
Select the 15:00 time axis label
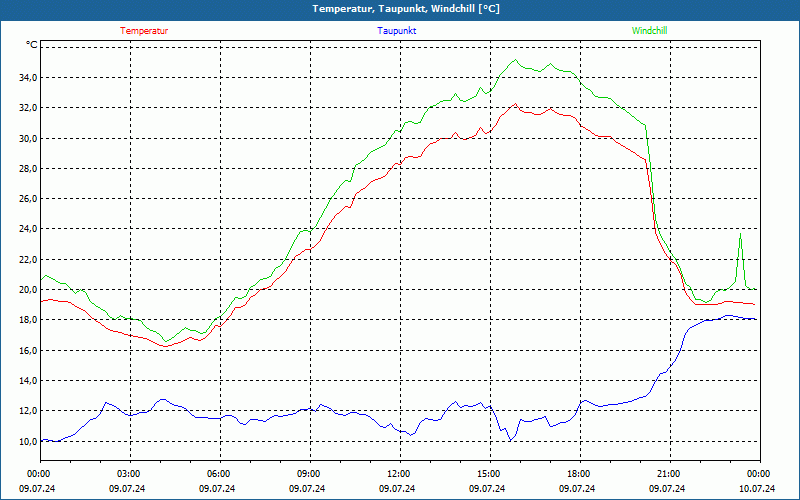489,474
